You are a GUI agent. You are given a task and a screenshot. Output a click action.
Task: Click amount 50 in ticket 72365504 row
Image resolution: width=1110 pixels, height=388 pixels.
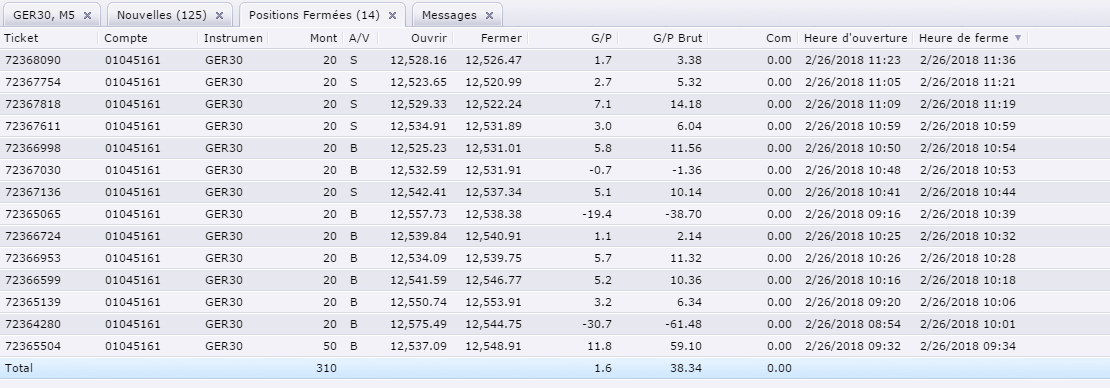[330, 346]
